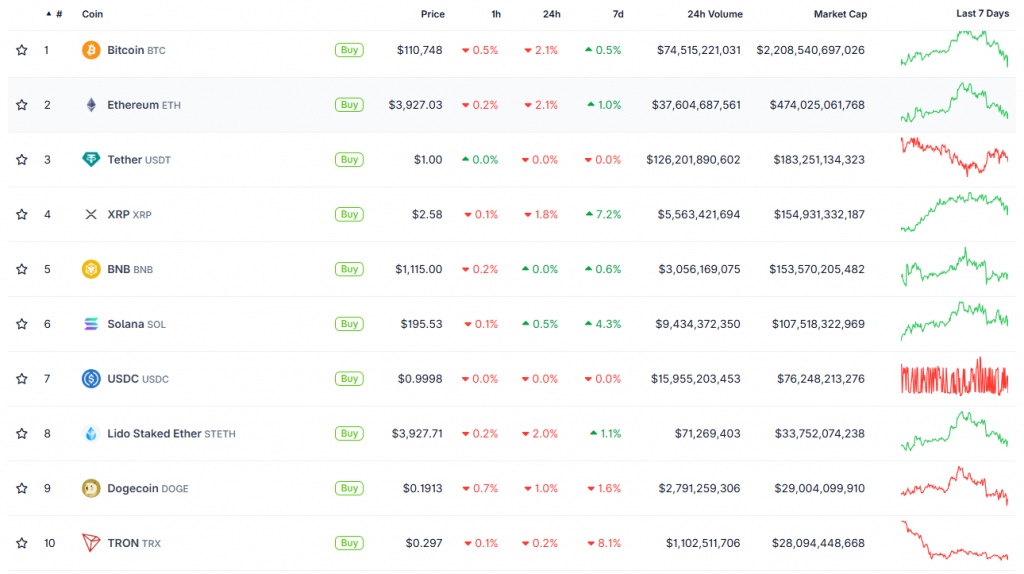Click the BNB yellow logo icon
Viewport: 1024px width, 574px height.
click(91, 269)
